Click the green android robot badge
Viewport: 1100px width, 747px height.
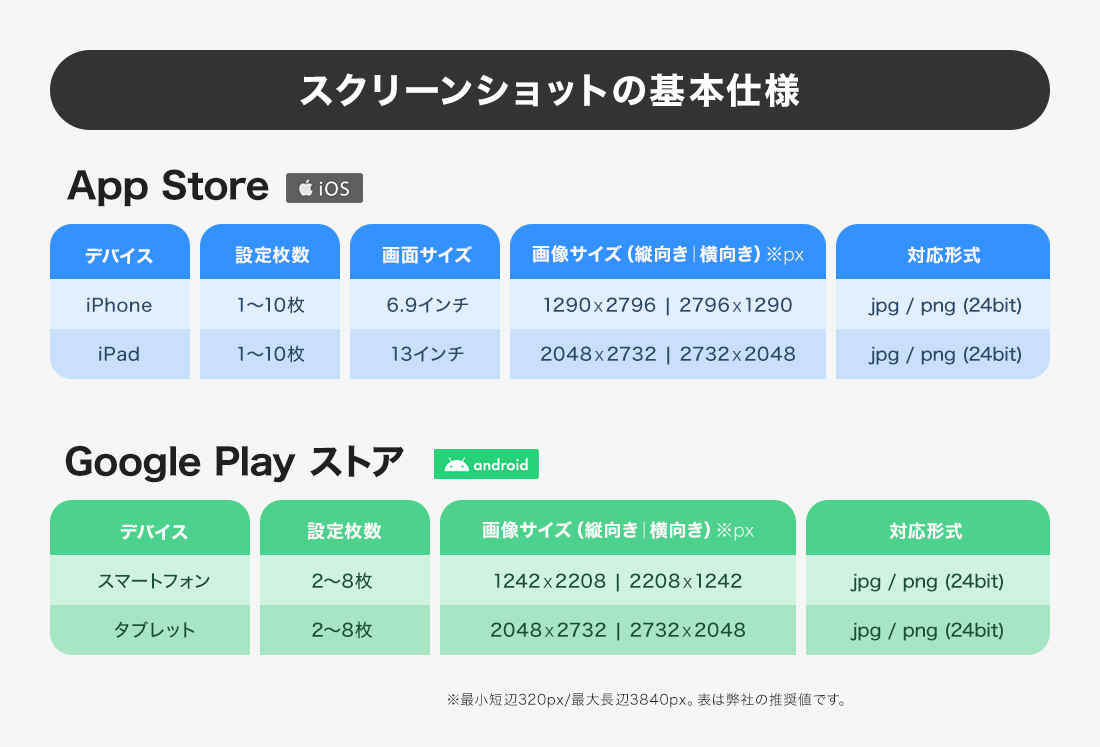(486, 465)
